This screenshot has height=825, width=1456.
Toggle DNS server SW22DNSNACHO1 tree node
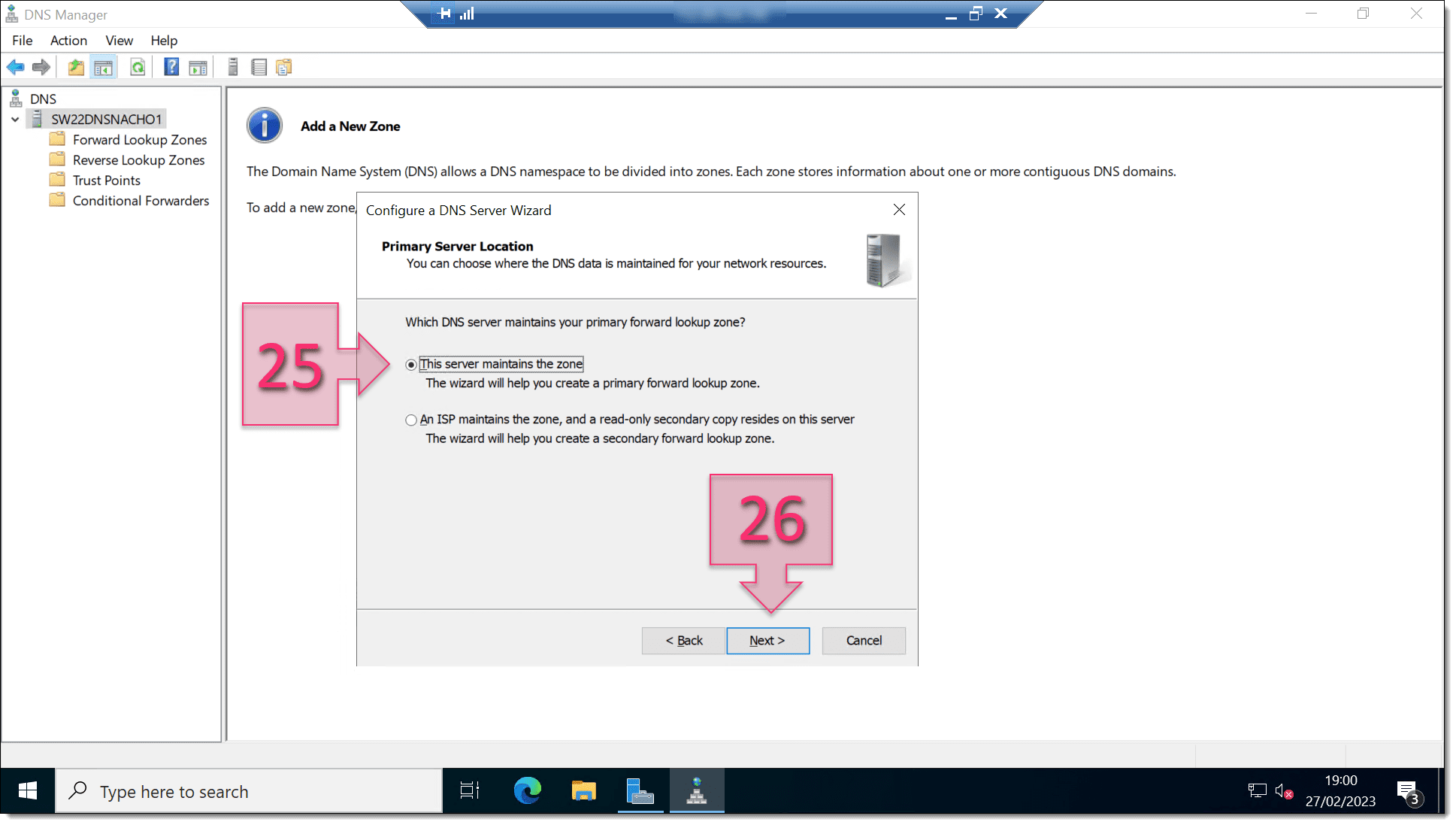pyautogui.click(x=14, y=119)
